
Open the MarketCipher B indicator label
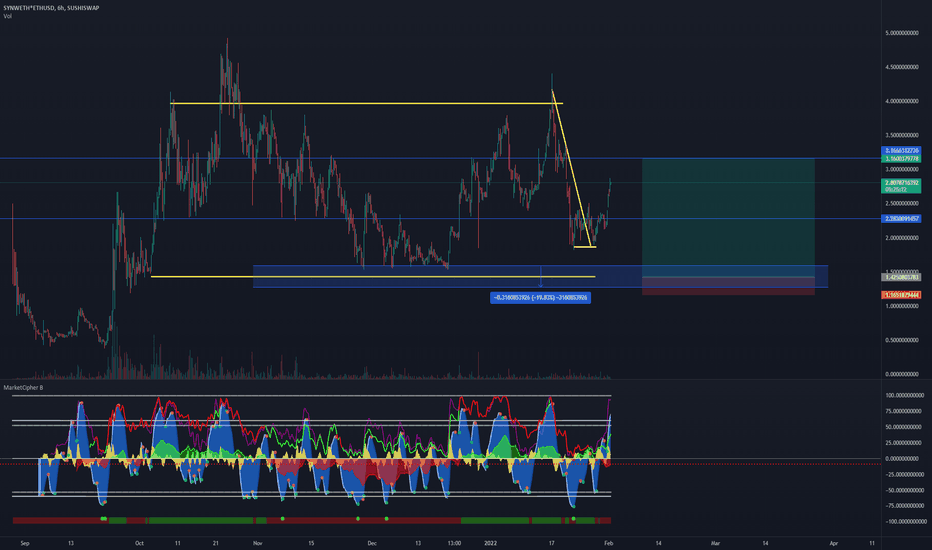coord(23,388)
